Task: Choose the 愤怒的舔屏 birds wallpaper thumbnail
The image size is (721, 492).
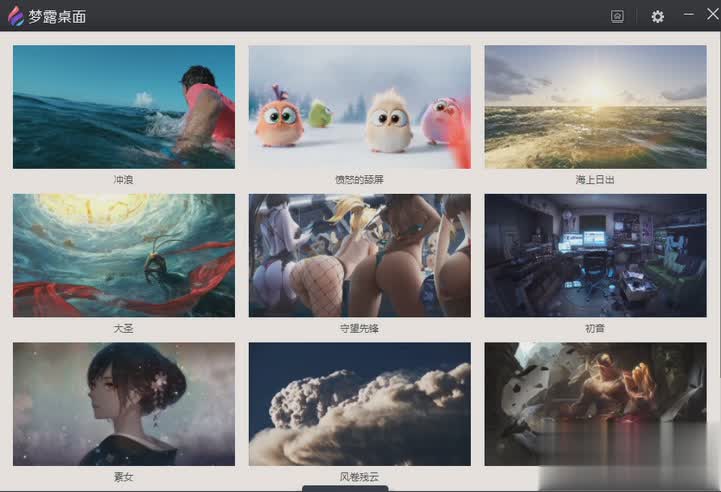Action: pyautogui.click(x=359, y=107)
